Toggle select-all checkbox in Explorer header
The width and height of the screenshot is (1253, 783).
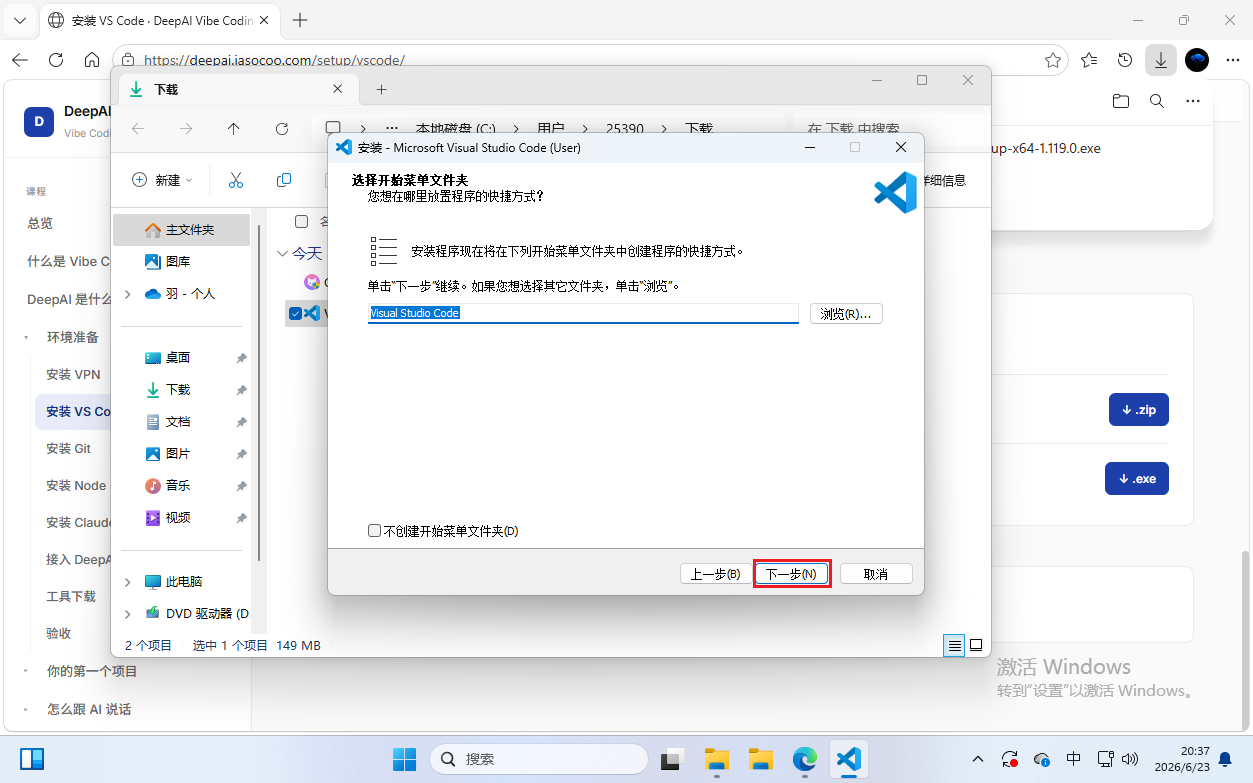click(301, 221)
